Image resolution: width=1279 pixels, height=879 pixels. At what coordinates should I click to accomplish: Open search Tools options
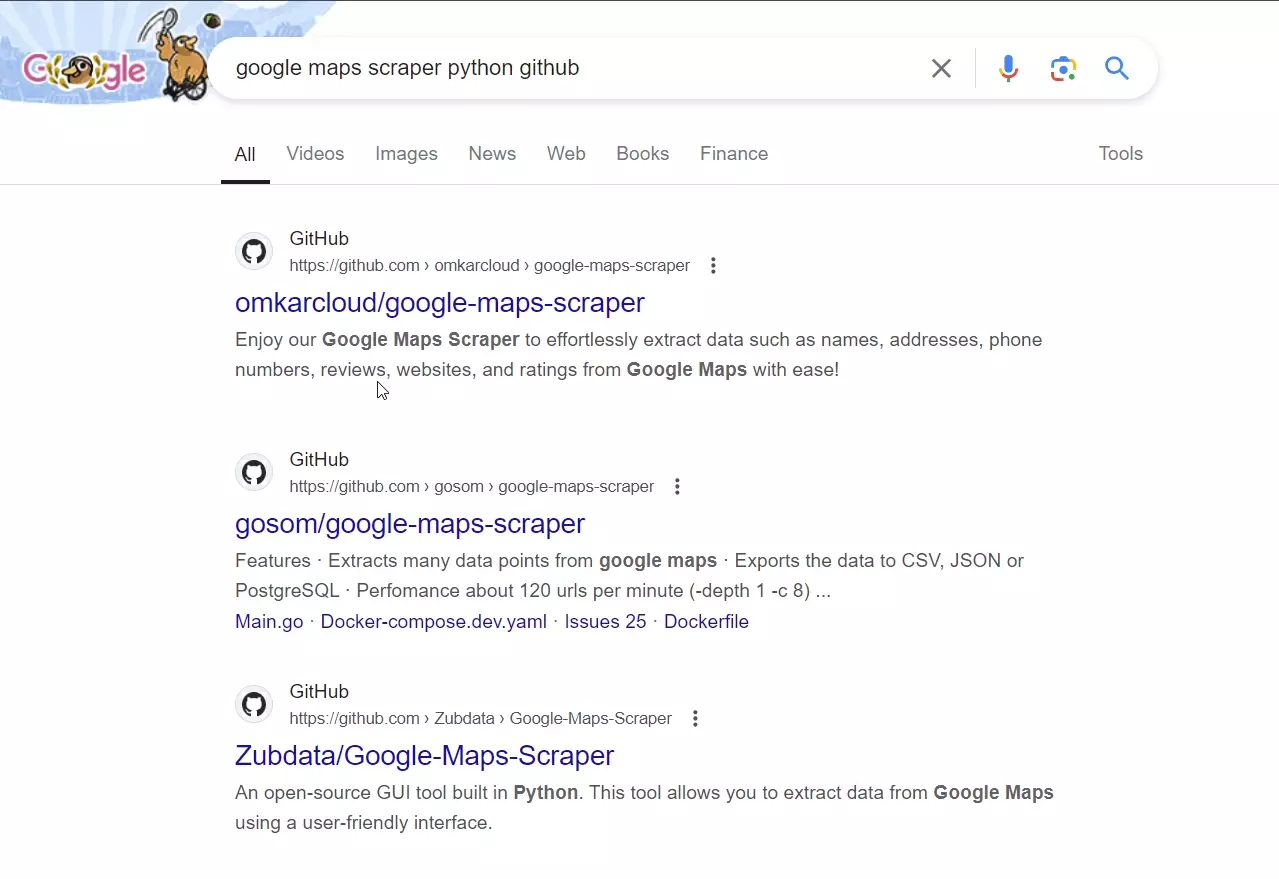click(x=1119, y=153)
